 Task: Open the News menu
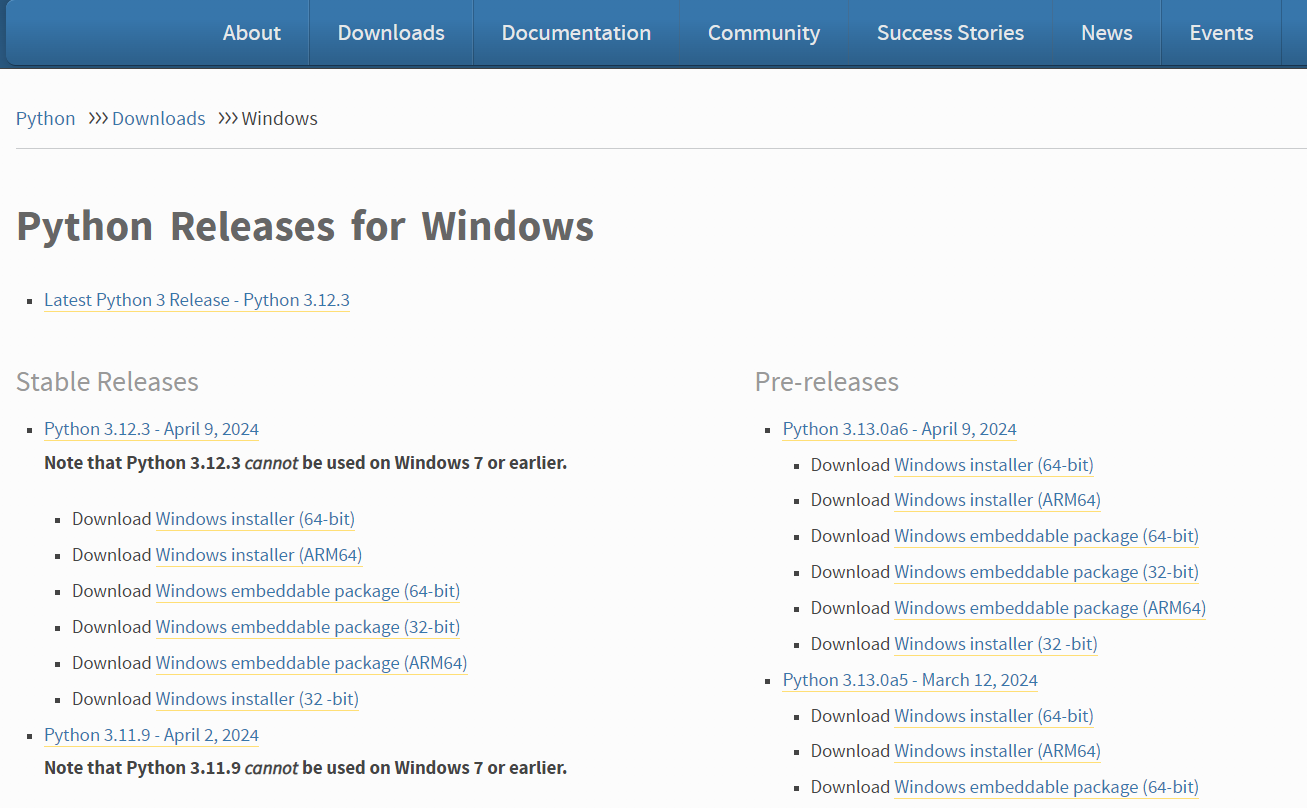pyautogui.click(x=1107, y=33)
